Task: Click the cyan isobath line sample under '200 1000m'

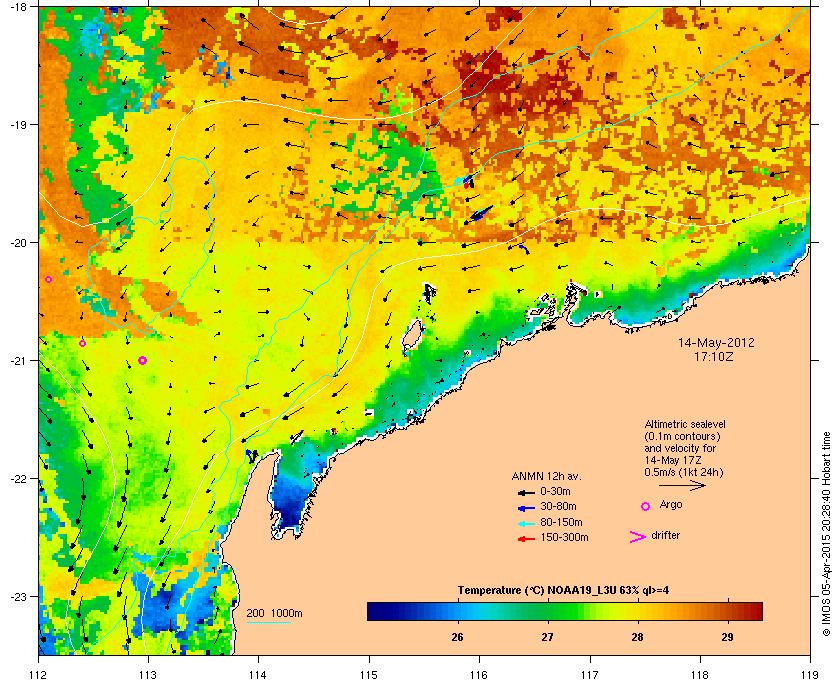Action: (268, 623)
